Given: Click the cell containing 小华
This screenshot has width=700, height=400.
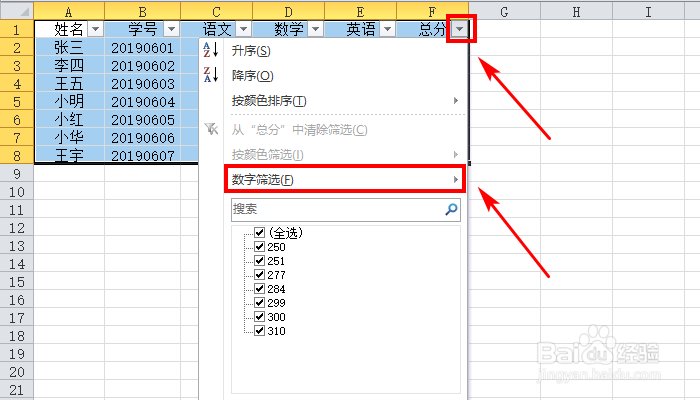Looking at the screenshot, I should [x=69, y=138].
